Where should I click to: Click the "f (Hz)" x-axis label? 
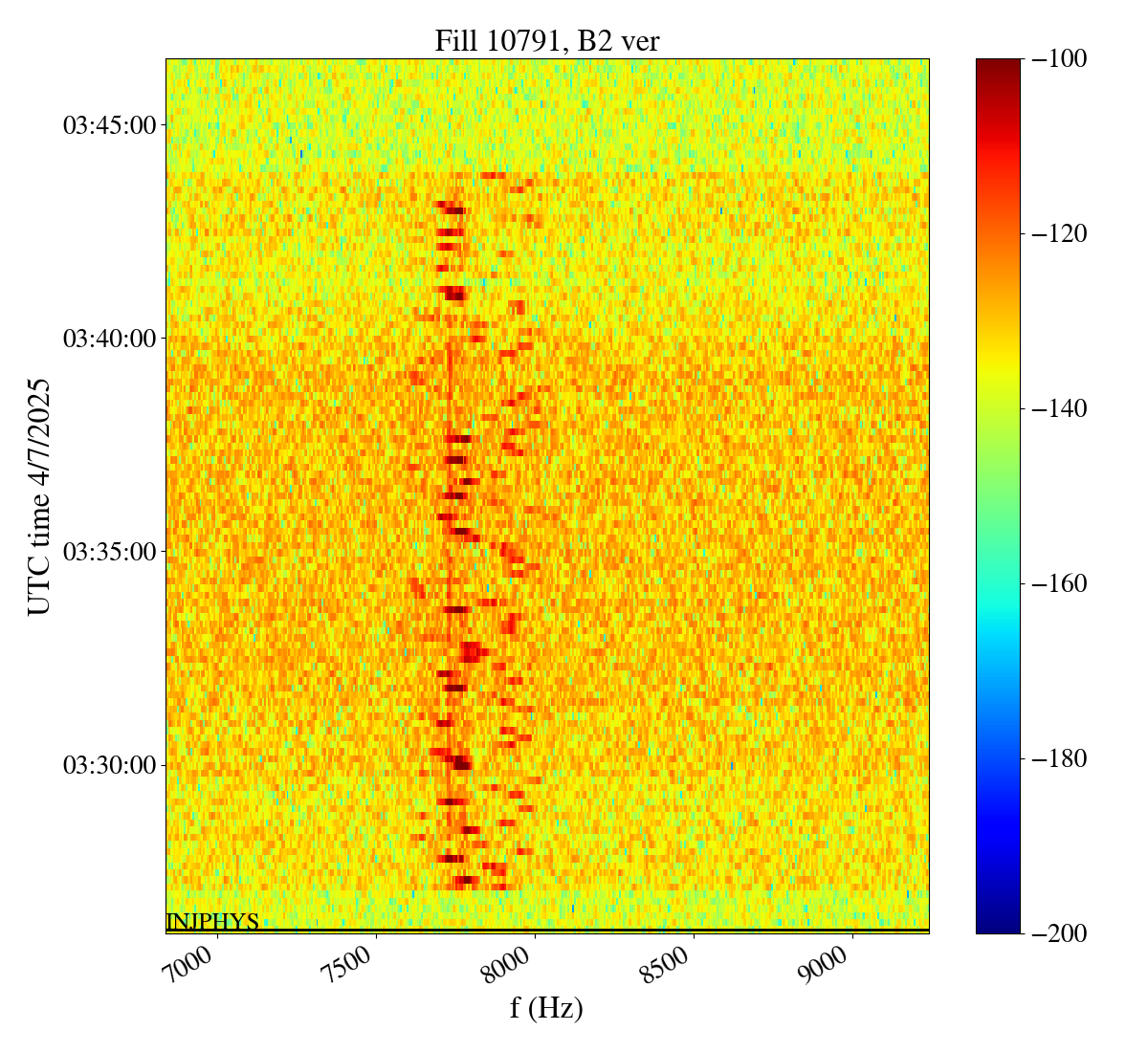546,1007
